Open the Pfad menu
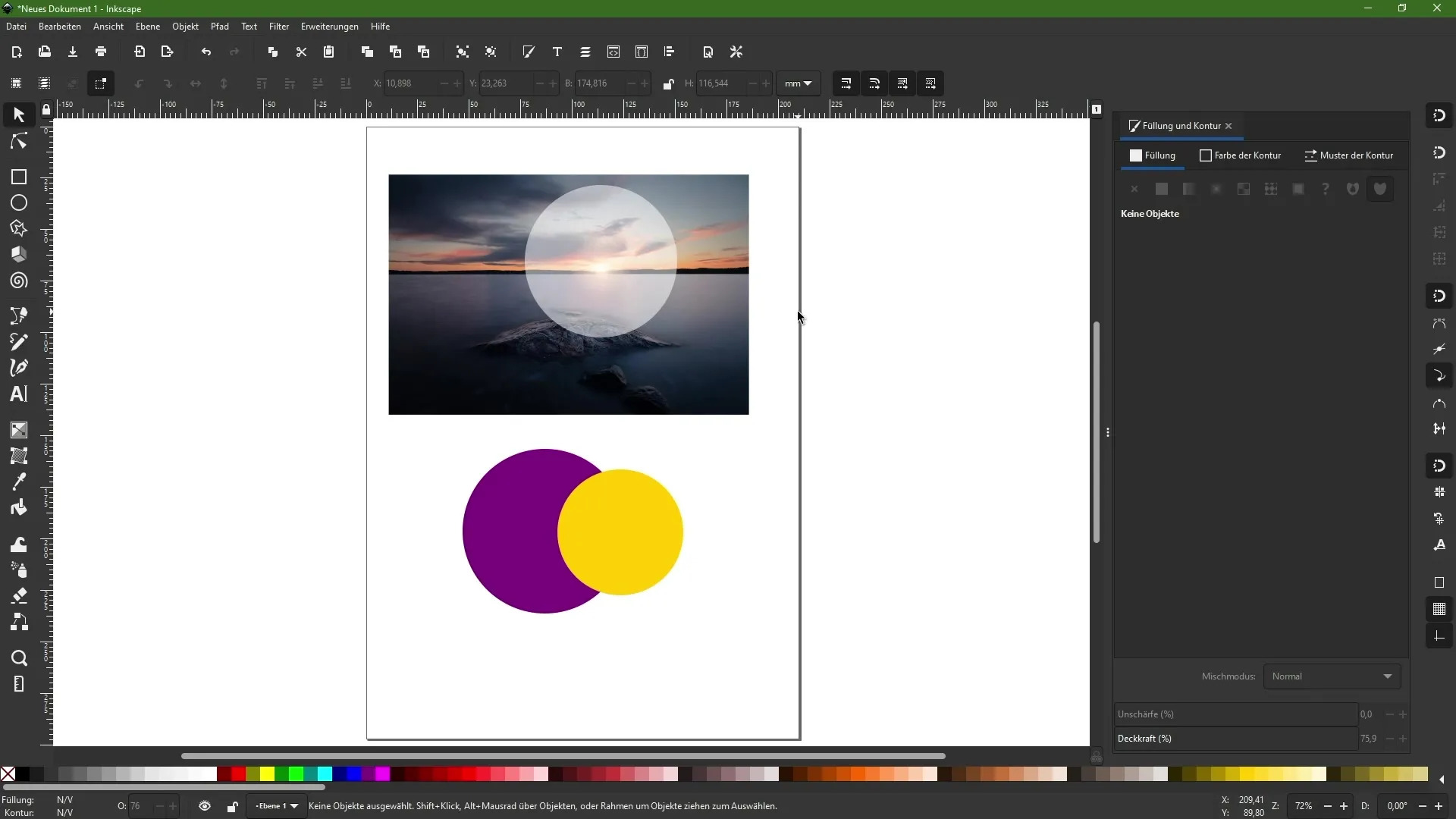Screen dimensions: 1456x819 point(220,26)
